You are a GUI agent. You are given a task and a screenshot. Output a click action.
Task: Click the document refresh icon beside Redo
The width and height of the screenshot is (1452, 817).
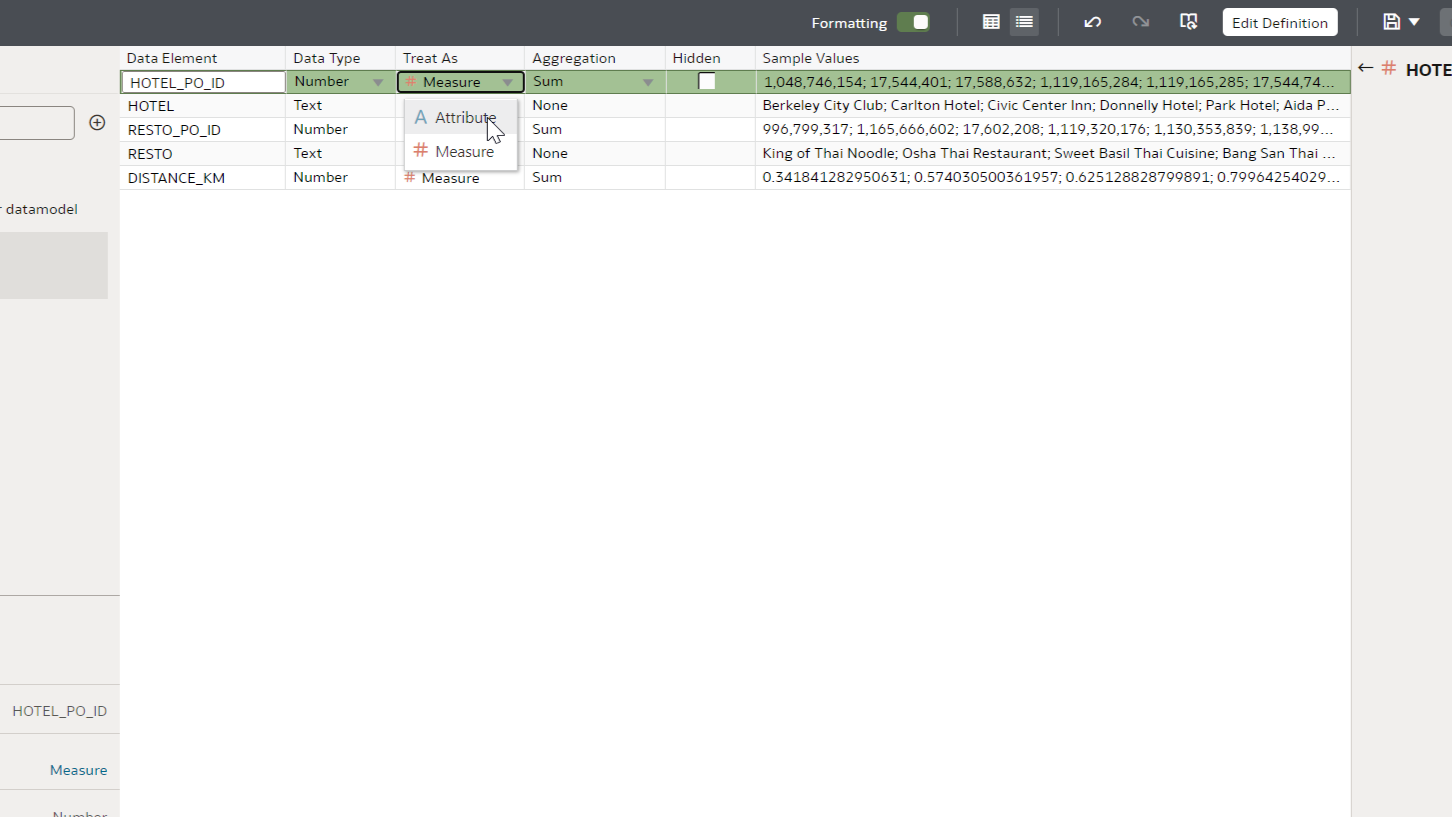click(1188, 22)
